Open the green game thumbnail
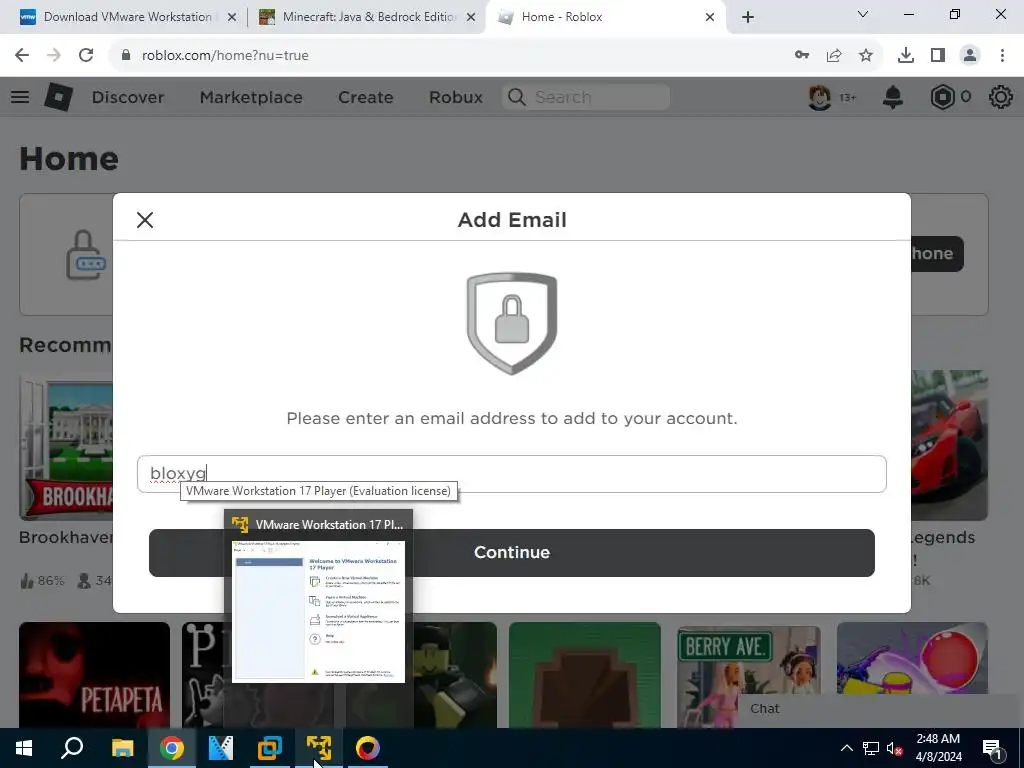Image resolution: width=1024 pixels, height=768 pixels. point(584,675)
